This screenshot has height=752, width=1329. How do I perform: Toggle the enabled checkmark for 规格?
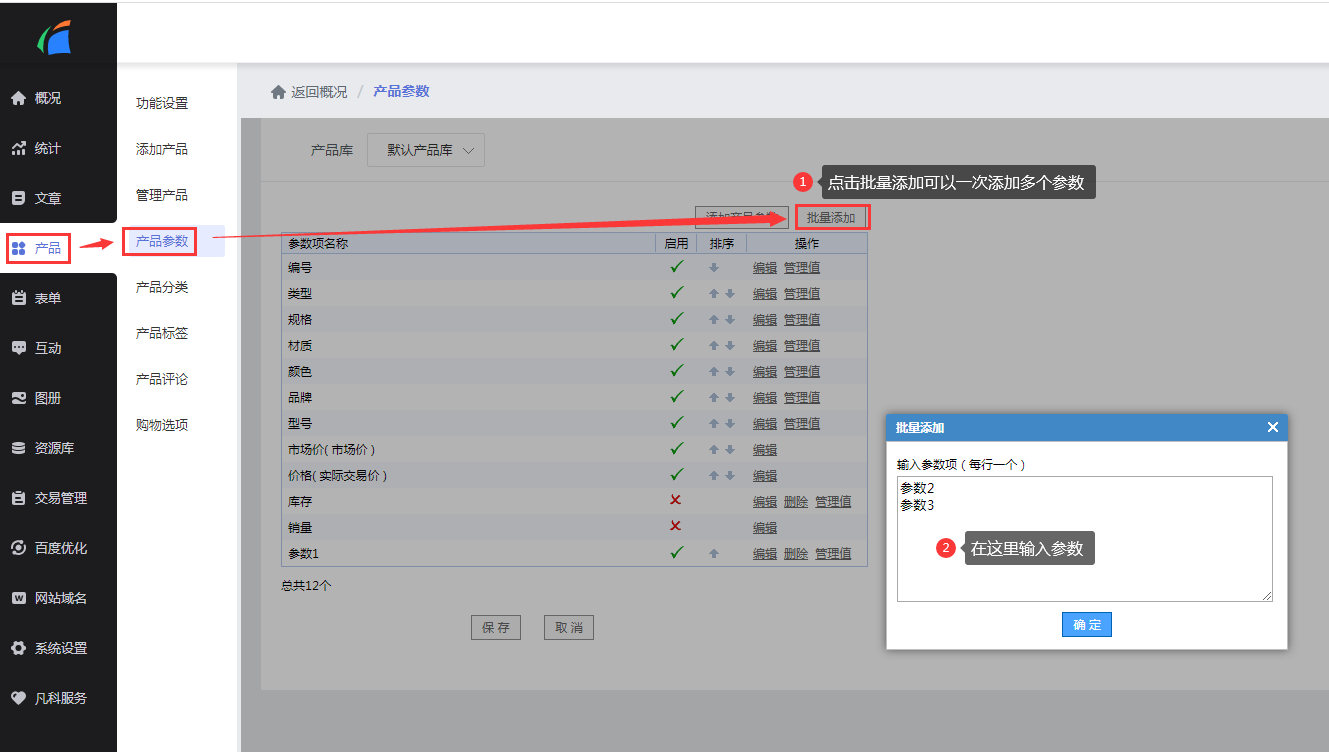(x=677, y=319)
